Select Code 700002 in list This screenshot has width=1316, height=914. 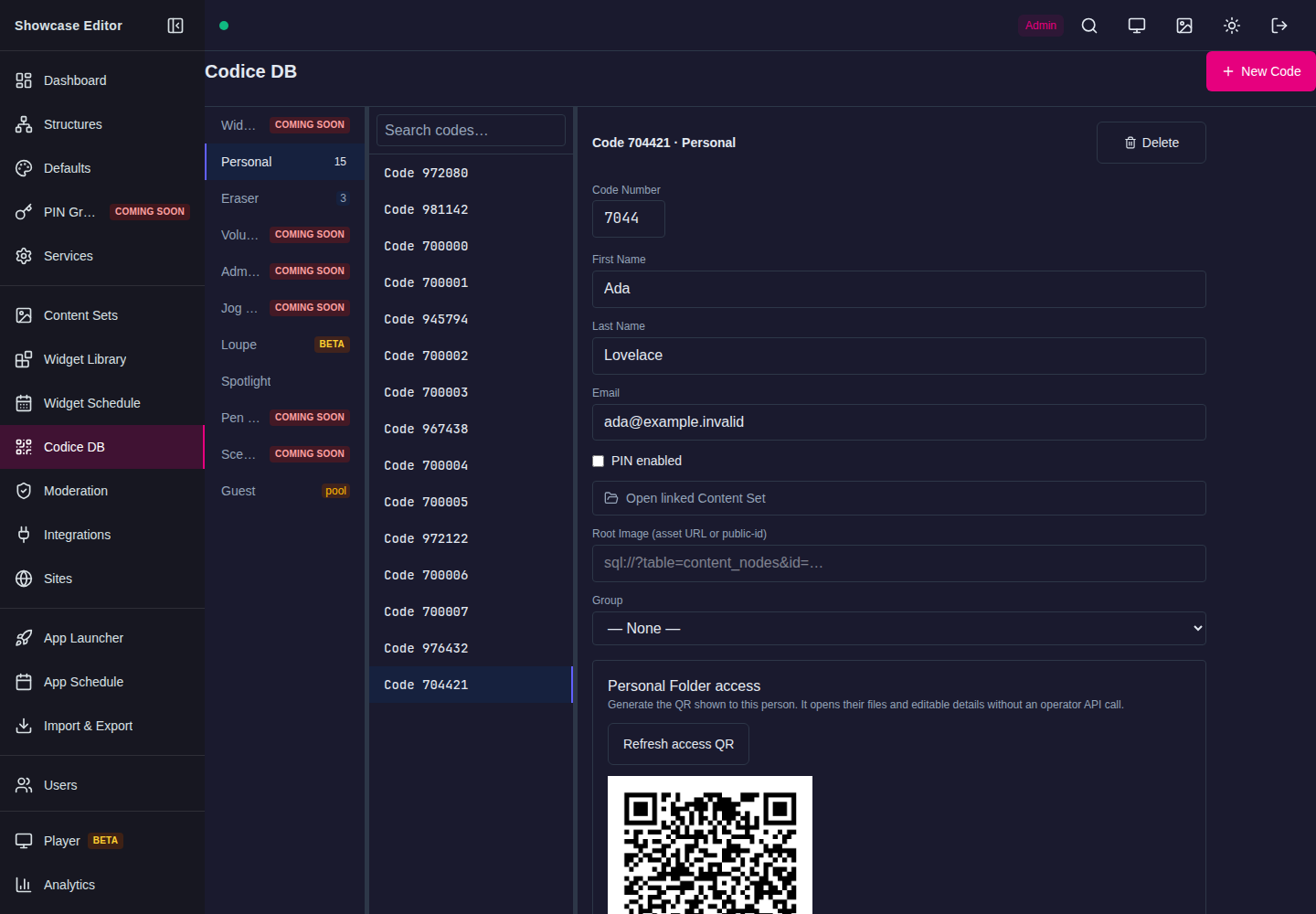point(471,356)
